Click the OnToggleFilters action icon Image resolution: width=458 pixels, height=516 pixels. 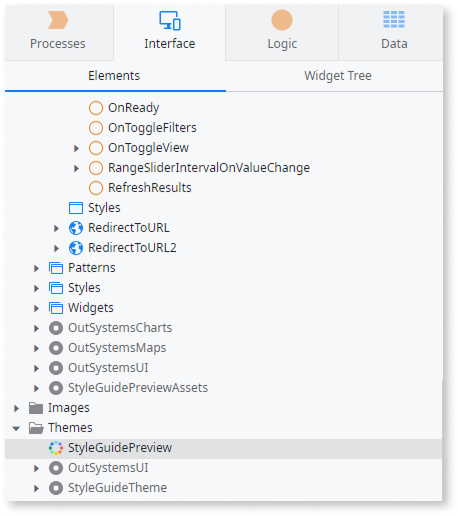pyautogui.click(x=96, y=128)
